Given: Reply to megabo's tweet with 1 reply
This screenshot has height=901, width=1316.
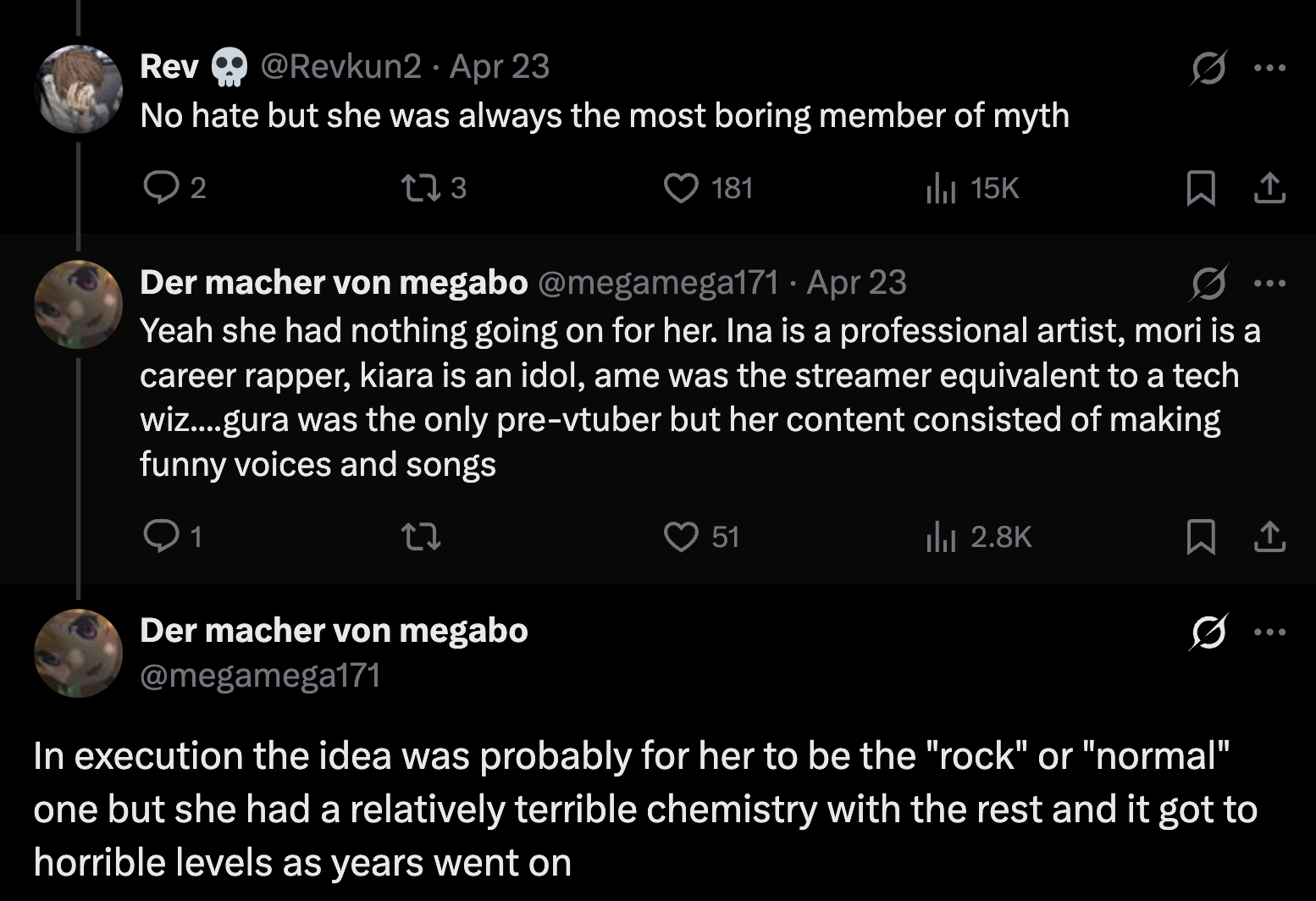Looking at the screenshot, I should 159,537.
